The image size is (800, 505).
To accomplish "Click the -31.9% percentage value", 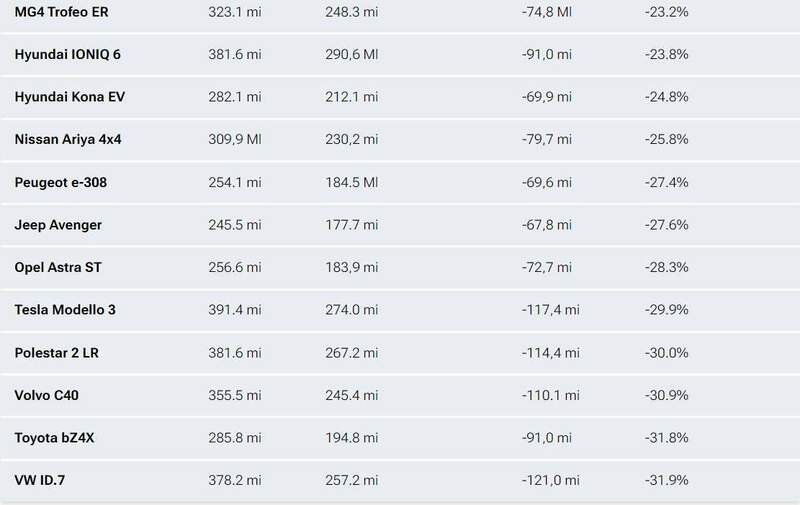I will tap(667, 481).
